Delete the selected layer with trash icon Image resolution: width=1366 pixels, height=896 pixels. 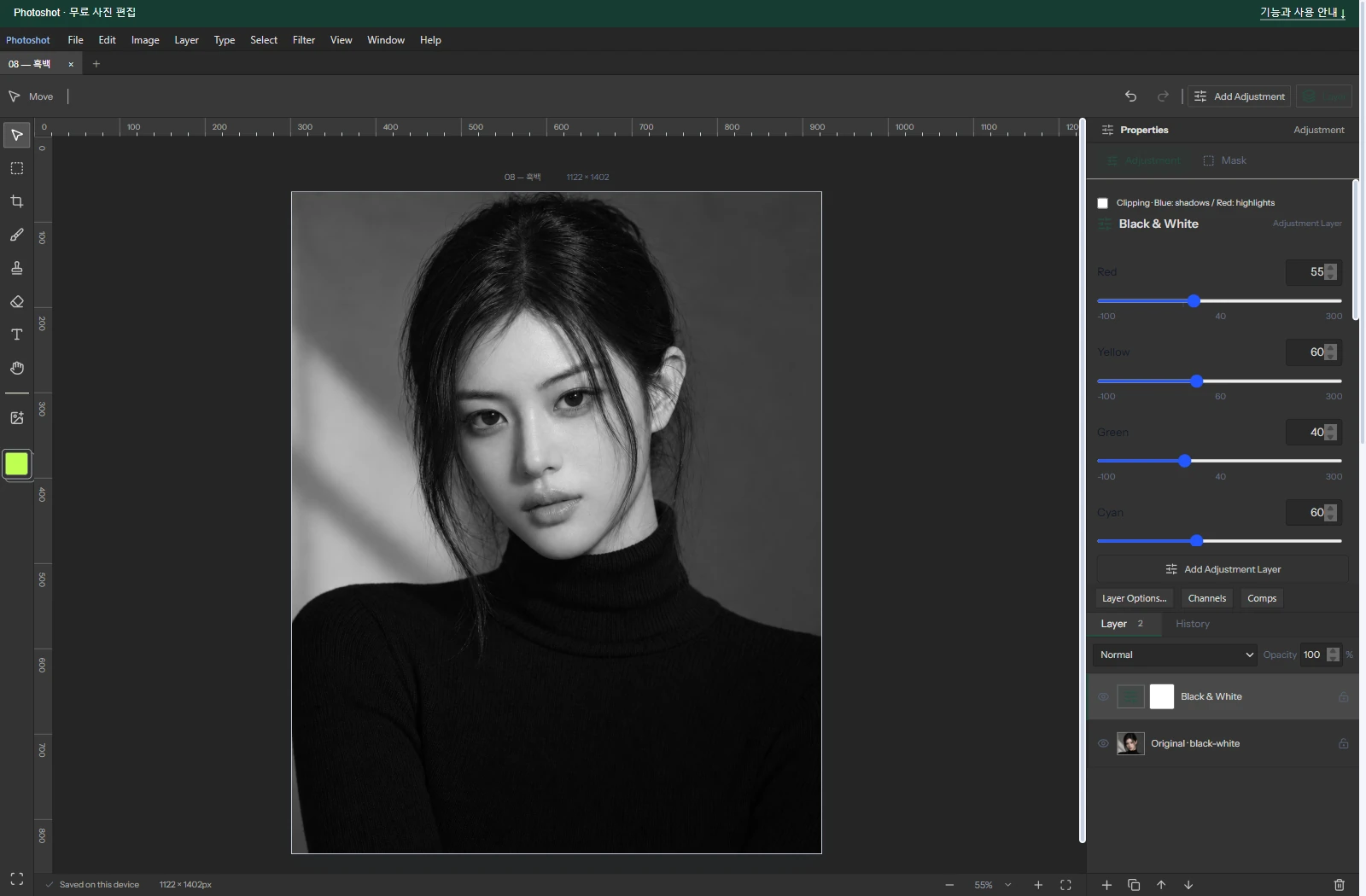(1340, 885)
